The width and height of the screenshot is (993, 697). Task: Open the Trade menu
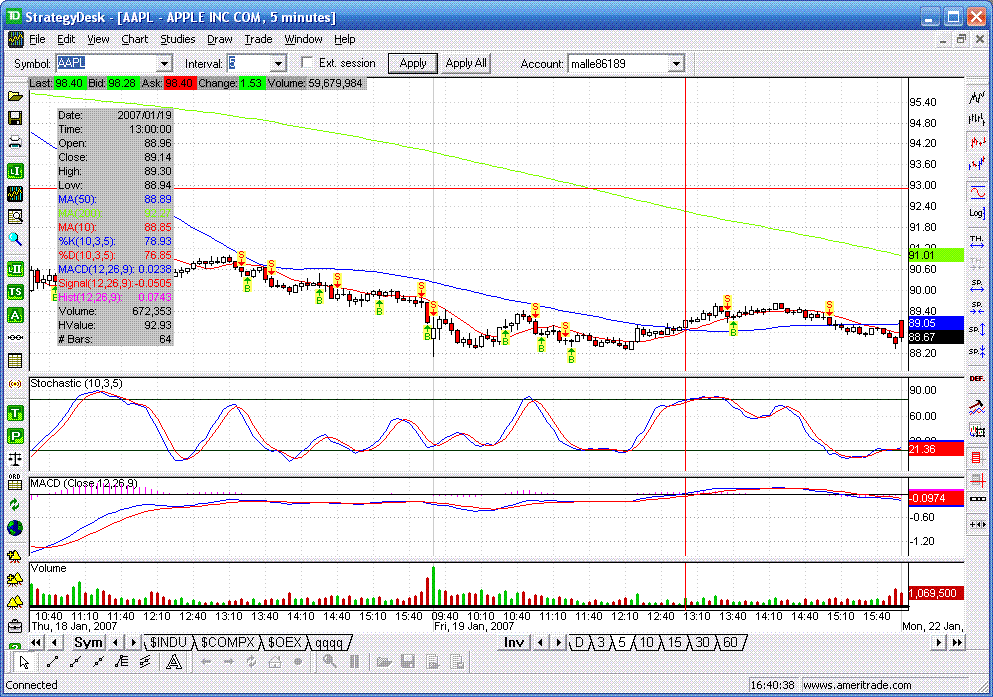pyautogui.click(x=258, y=39)
